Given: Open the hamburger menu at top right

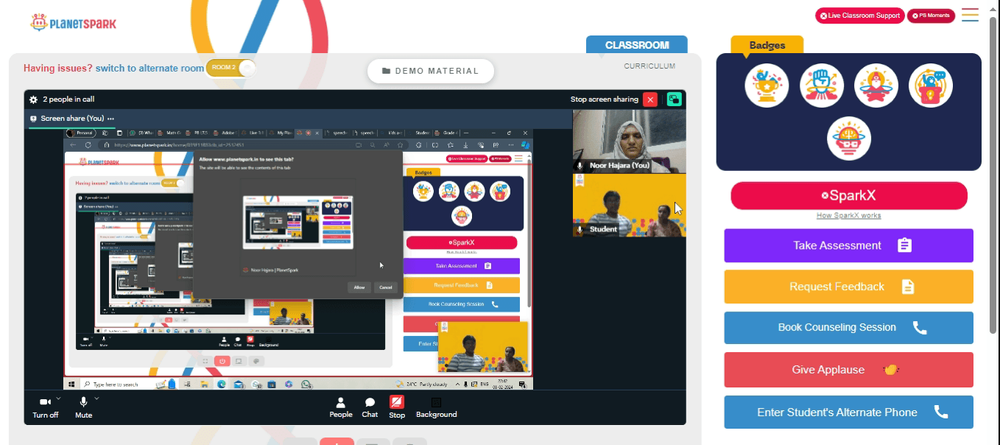Looking at the screenshot, I should pos(970,15).
